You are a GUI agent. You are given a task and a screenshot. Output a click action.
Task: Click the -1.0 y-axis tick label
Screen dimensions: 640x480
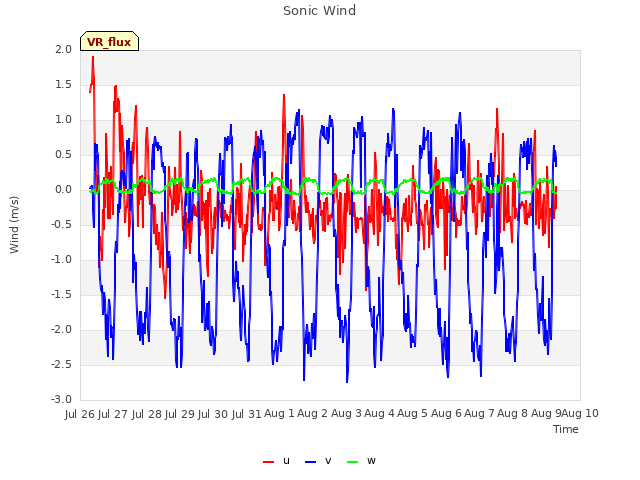pos(61,260)
